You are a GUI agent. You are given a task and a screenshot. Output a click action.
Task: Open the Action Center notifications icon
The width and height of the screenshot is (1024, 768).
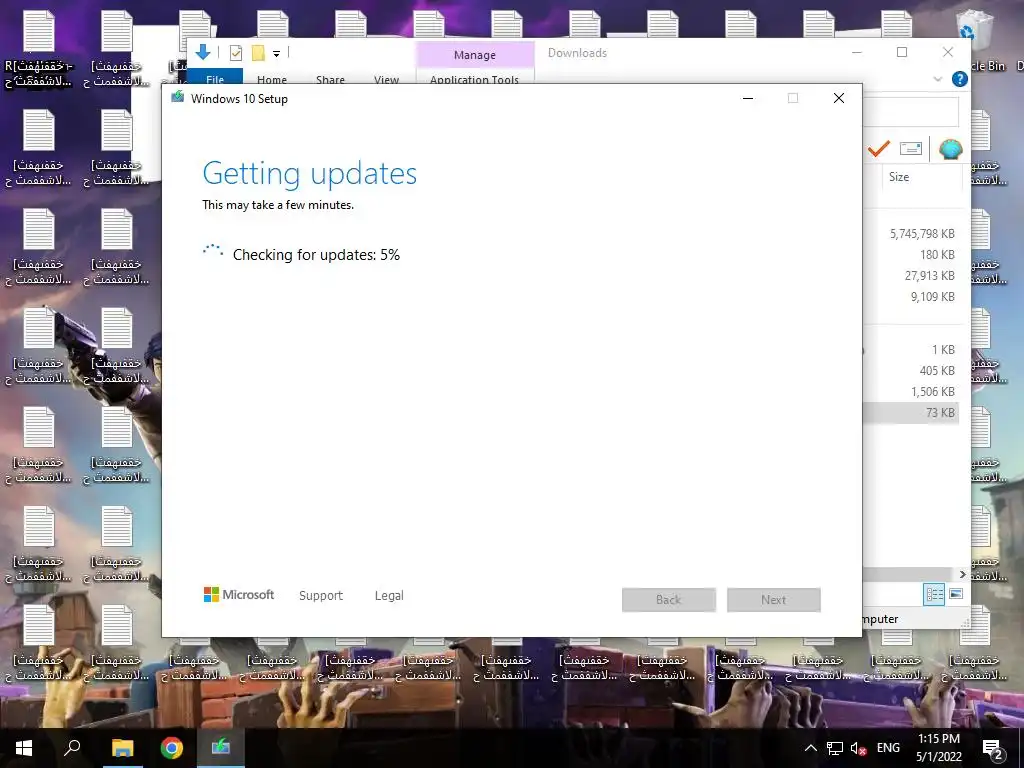[993, 748]
